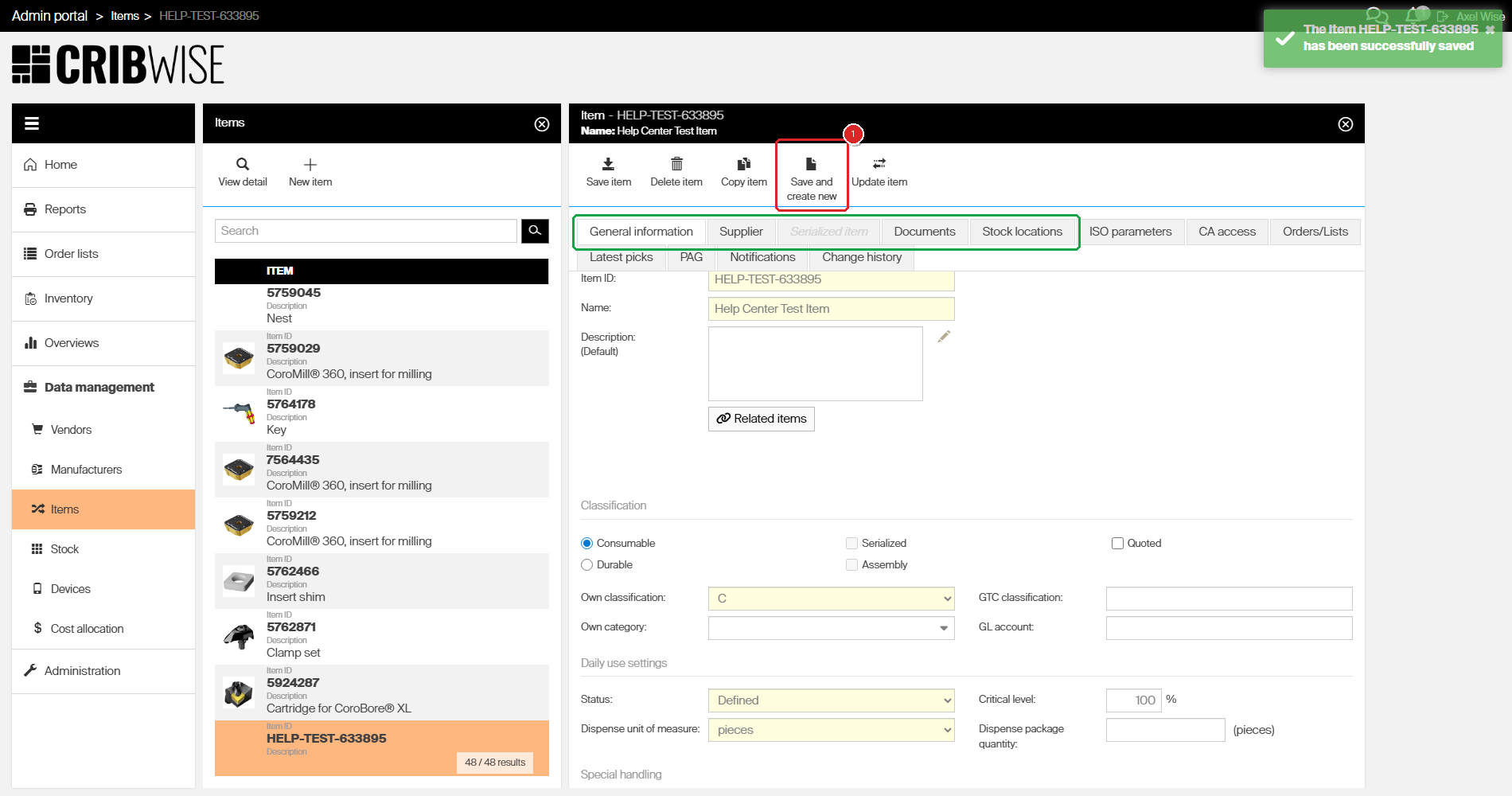Select item 5762466 Insert shim
The image size is (1512, 796).
pyautogui.click(x=382, y=581)
